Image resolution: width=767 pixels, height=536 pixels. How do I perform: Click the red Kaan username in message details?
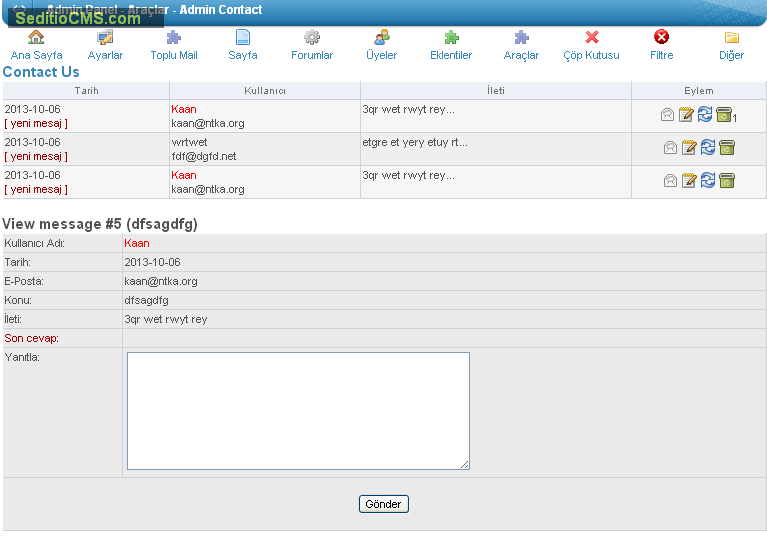pos(137,243)
